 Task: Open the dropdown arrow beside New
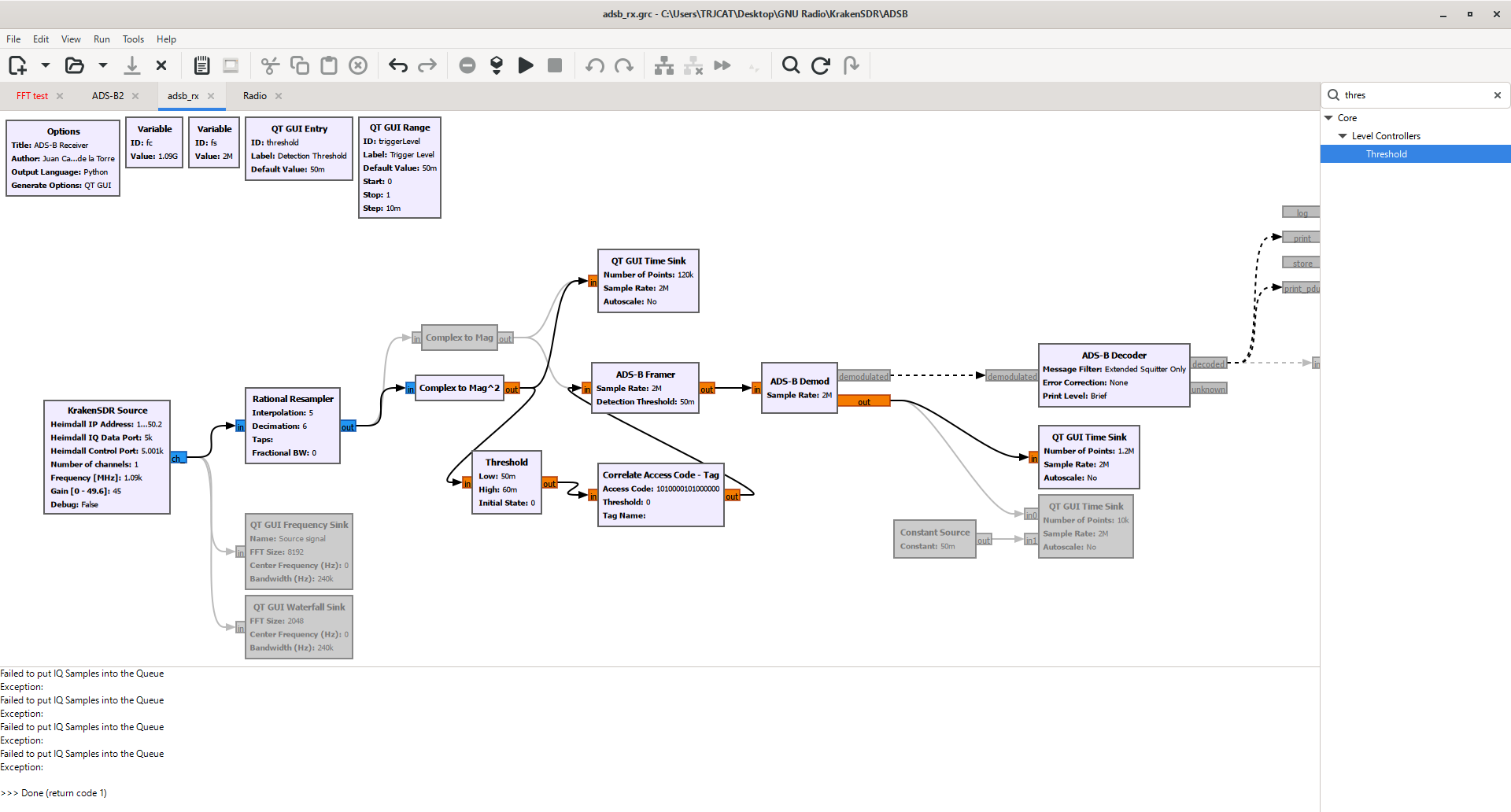click(46, 65)
